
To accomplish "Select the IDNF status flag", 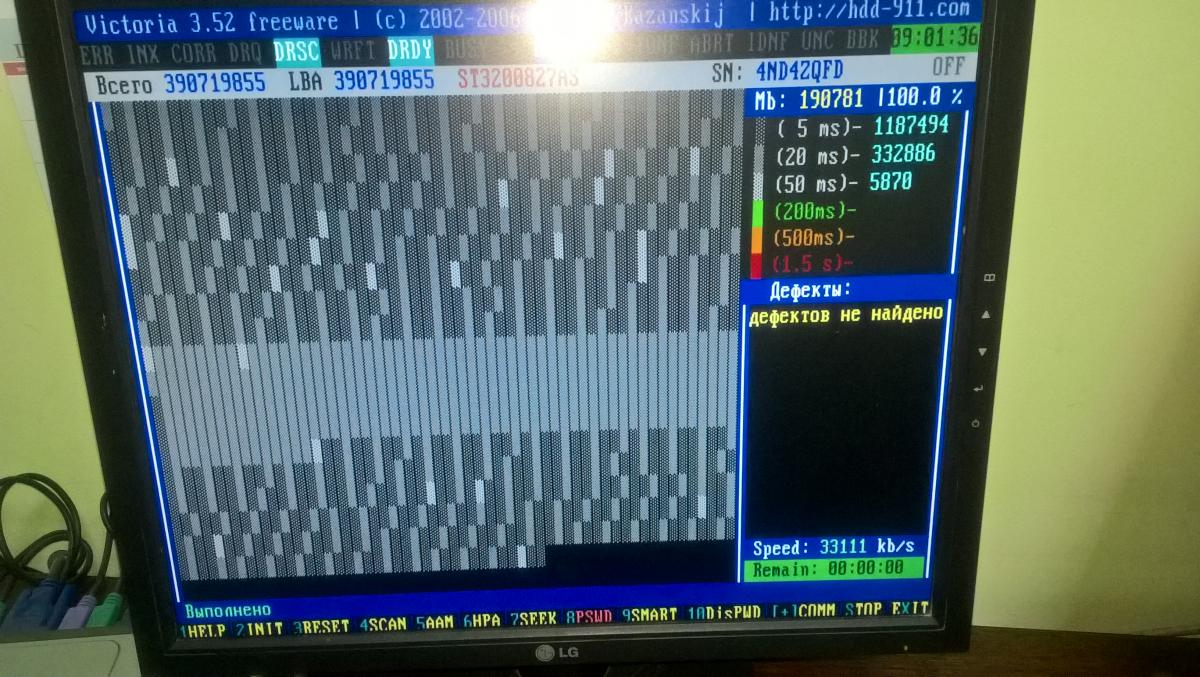I will point(766,42).
